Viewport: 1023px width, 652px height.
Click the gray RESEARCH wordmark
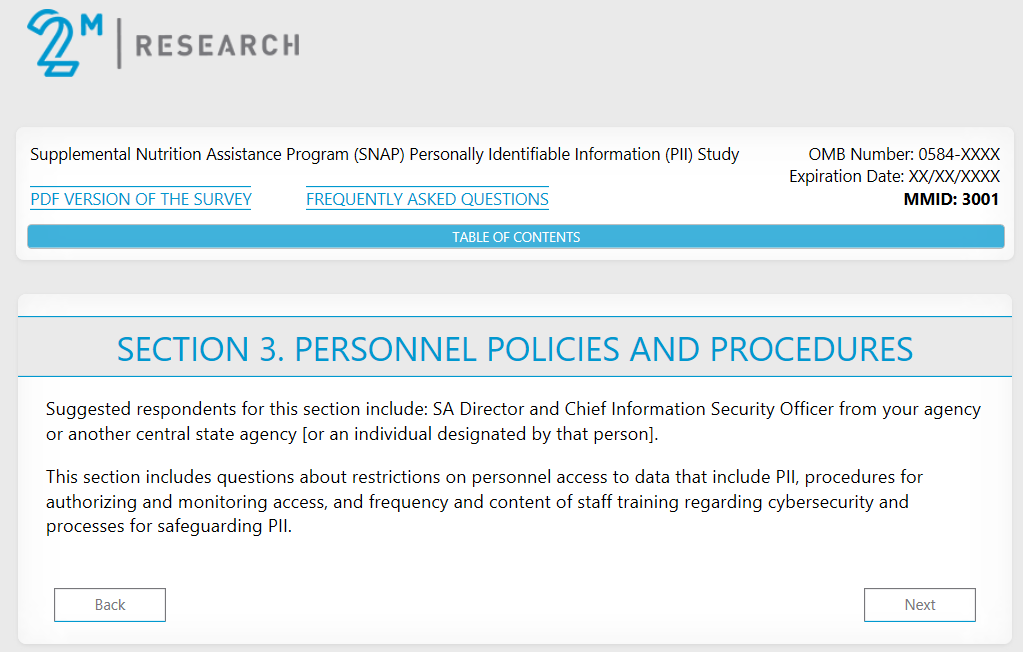tap(216, 45)
